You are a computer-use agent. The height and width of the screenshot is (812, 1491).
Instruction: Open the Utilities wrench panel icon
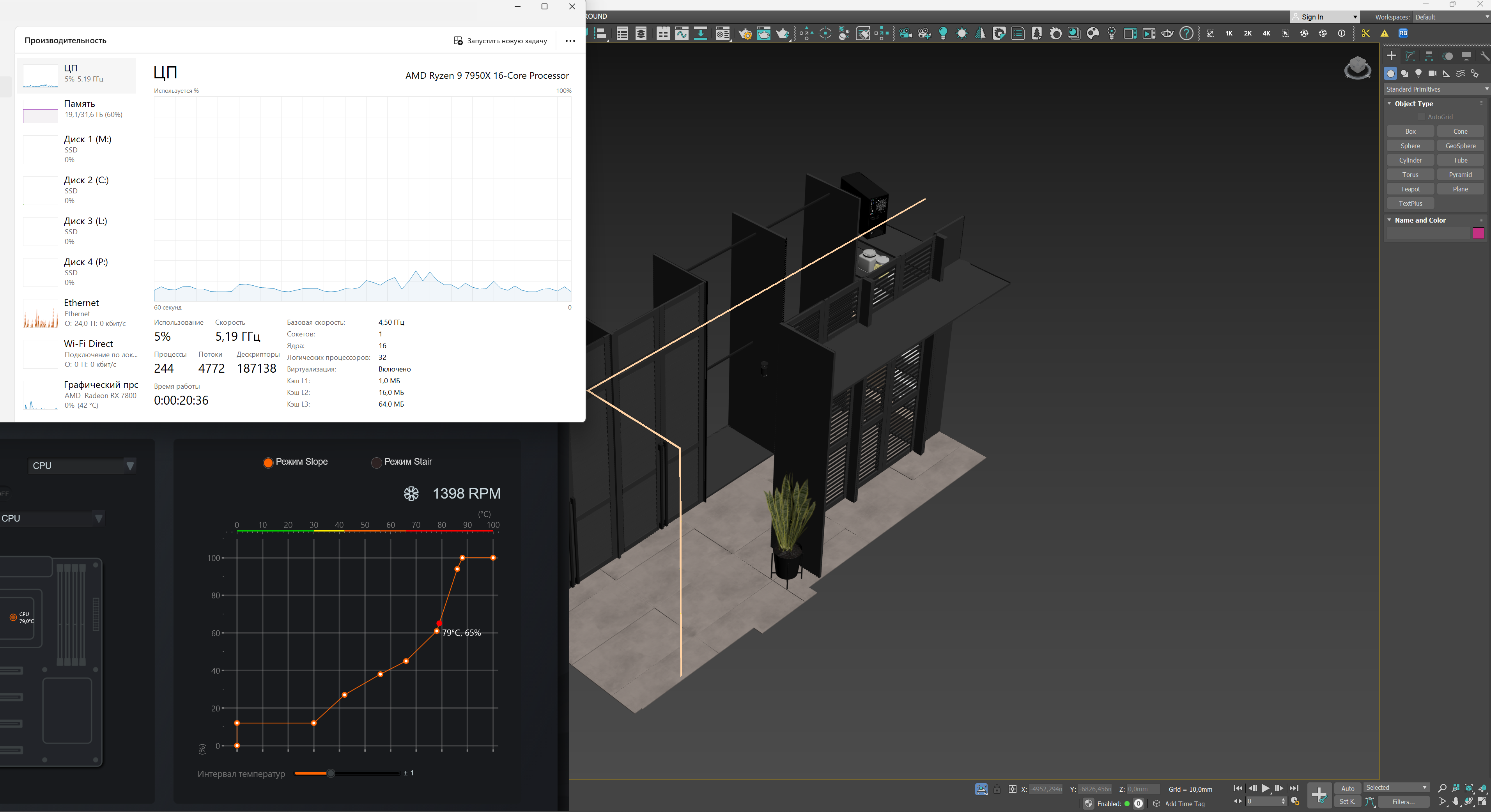1484,56
